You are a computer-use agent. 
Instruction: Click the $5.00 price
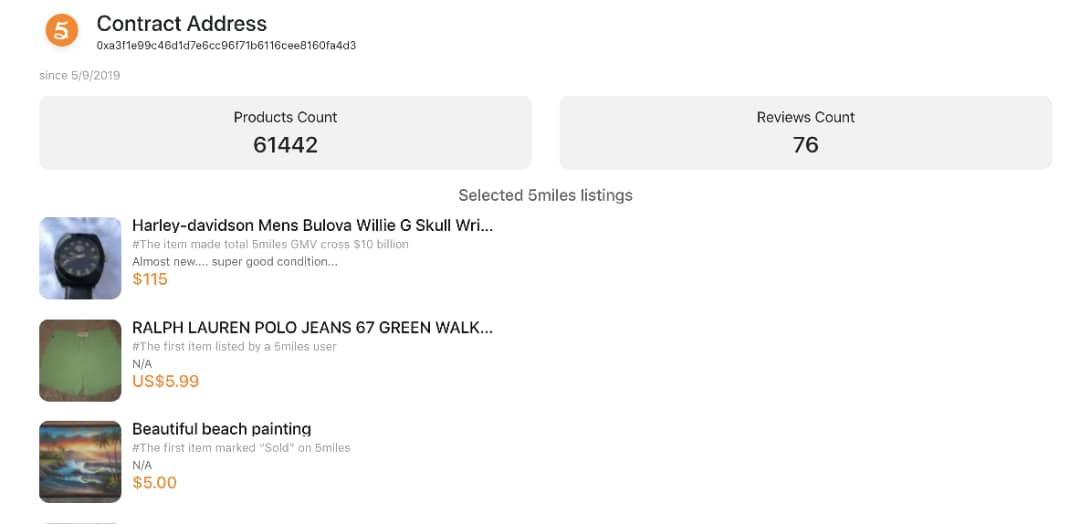point(154,483)
